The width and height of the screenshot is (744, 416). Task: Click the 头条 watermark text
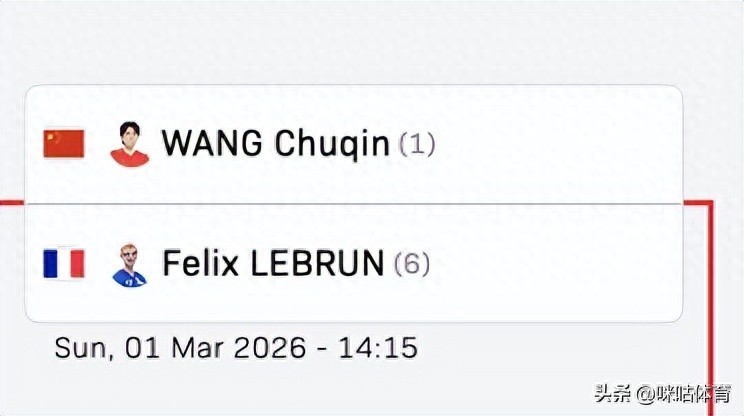616,393
